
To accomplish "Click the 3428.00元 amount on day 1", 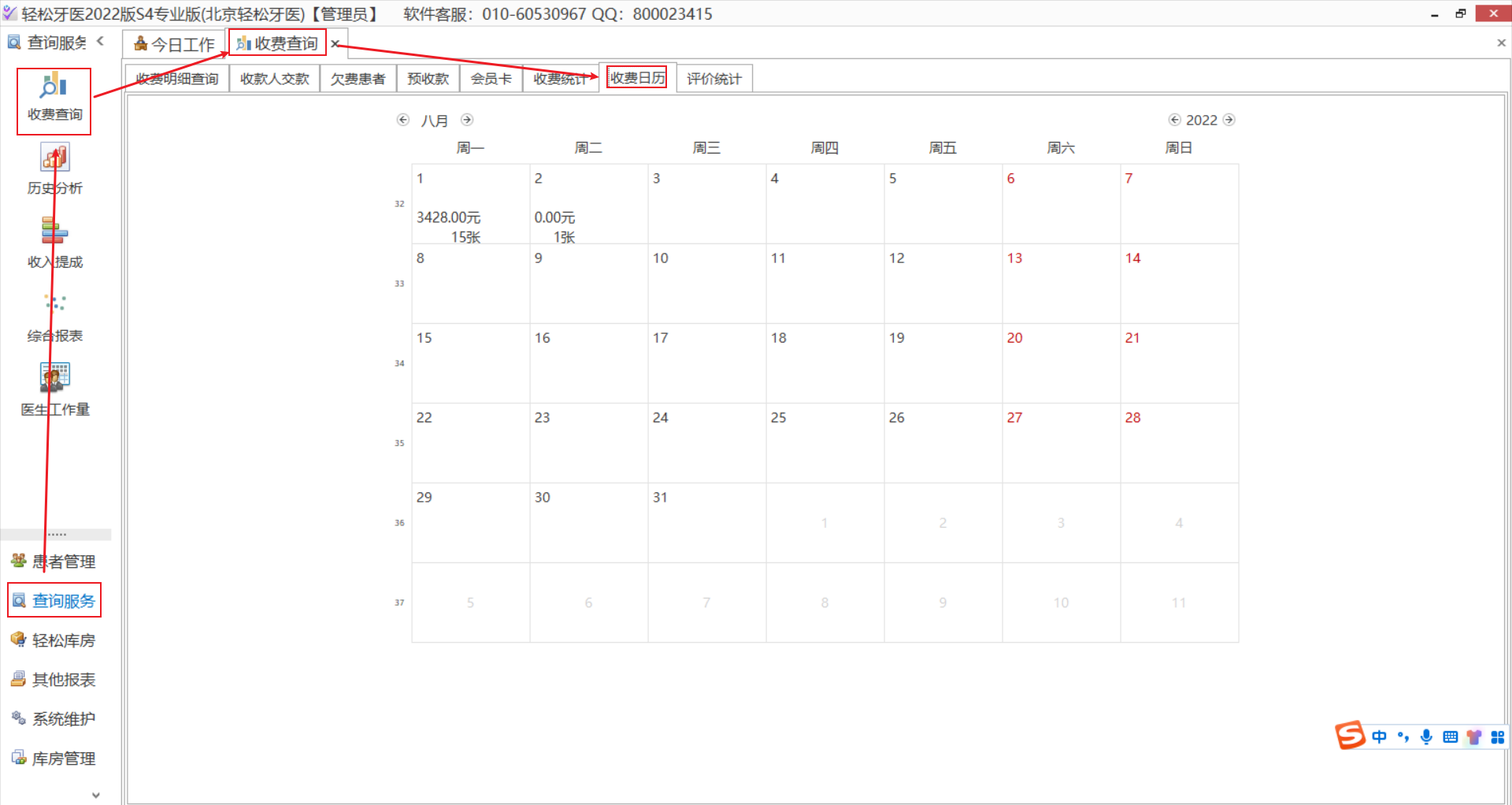I will tap(448, 217).
